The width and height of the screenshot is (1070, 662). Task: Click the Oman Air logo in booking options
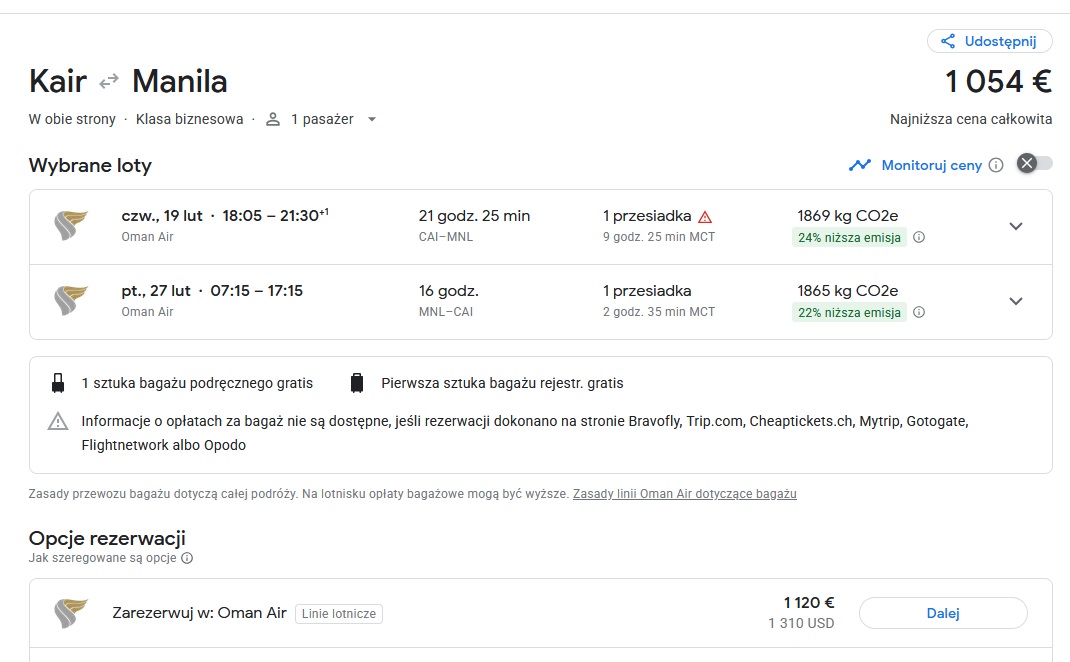[71, 613]
